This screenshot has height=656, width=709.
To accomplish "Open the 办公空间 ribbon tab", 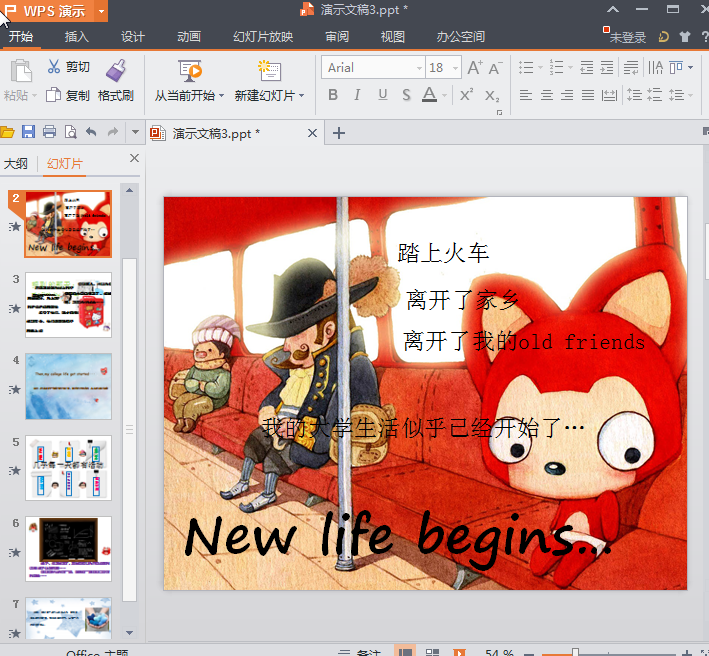I will [x=461, y=36].
